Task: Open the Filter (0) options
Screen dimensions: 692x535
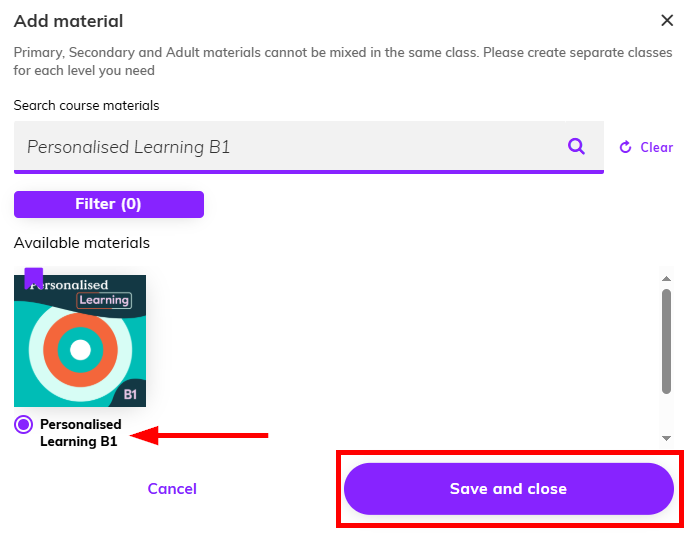Action: click(108, 204)
